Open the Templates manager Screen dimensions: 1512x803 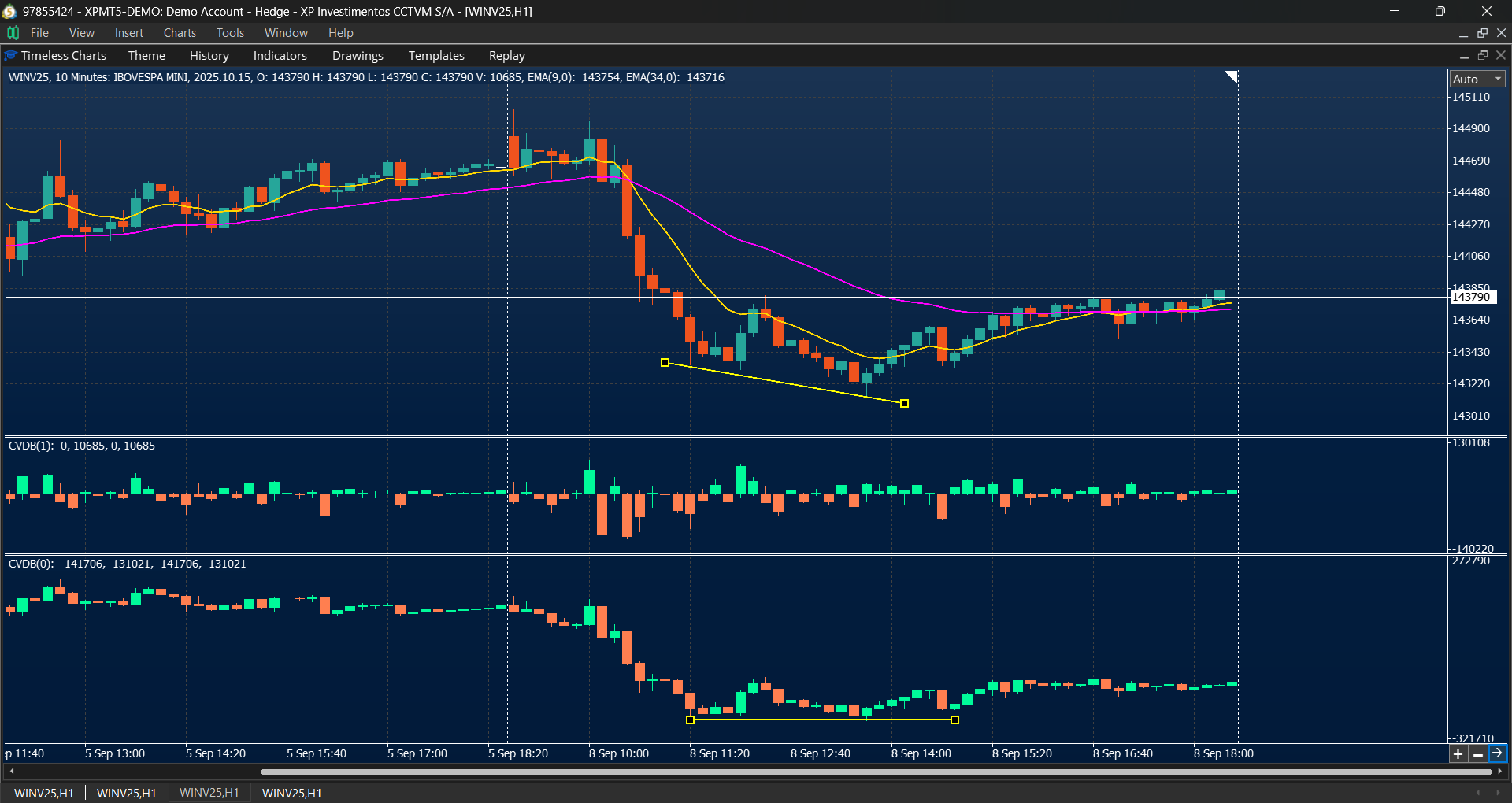point(436,55)
